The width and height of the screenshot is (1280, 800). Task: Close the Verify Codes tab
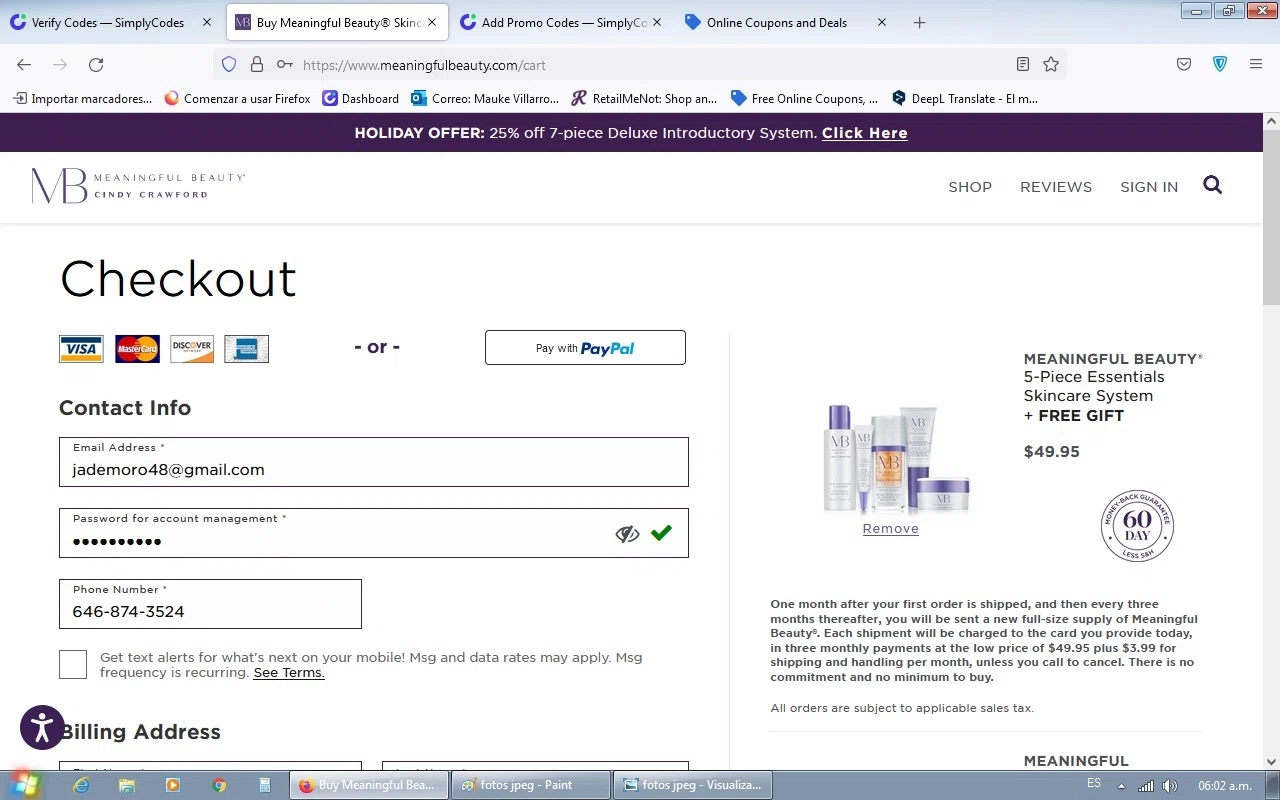tap(207, 22)
